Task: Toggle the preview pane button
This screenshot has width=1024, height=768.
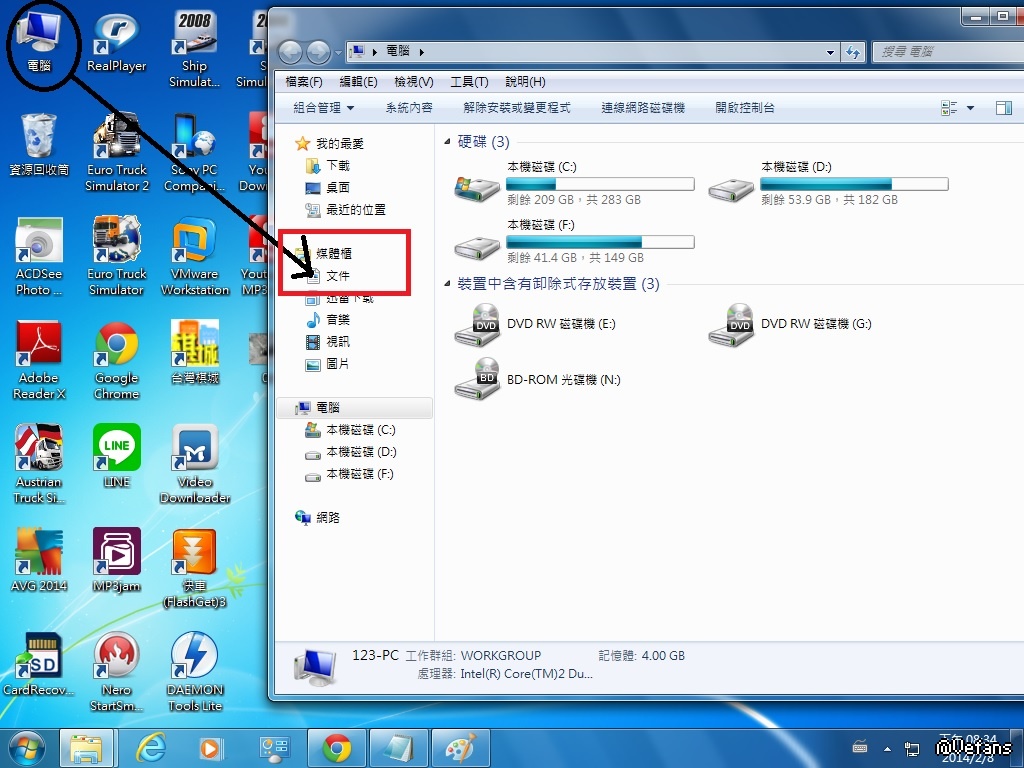Action: pyautogui.click(x=1003, y=108)
